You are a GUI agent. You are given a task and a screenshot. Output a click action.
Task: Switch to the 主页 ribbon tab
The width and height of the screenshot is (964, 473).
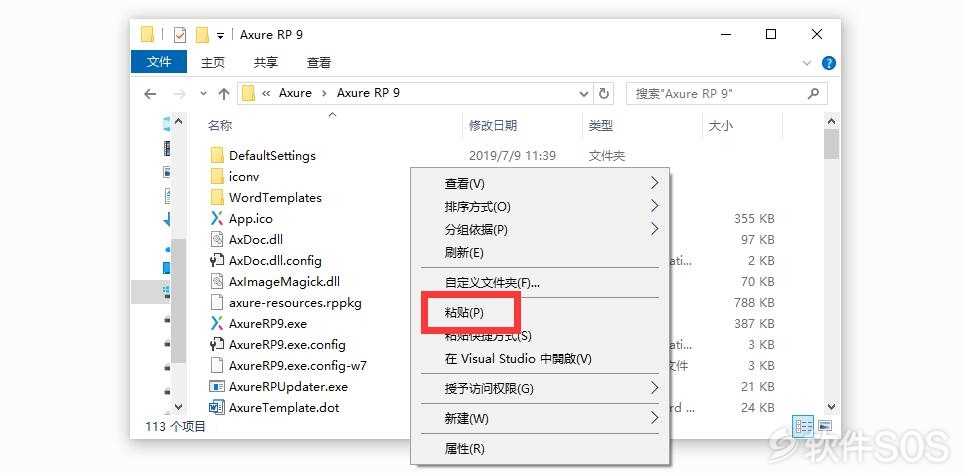(213, 62)
